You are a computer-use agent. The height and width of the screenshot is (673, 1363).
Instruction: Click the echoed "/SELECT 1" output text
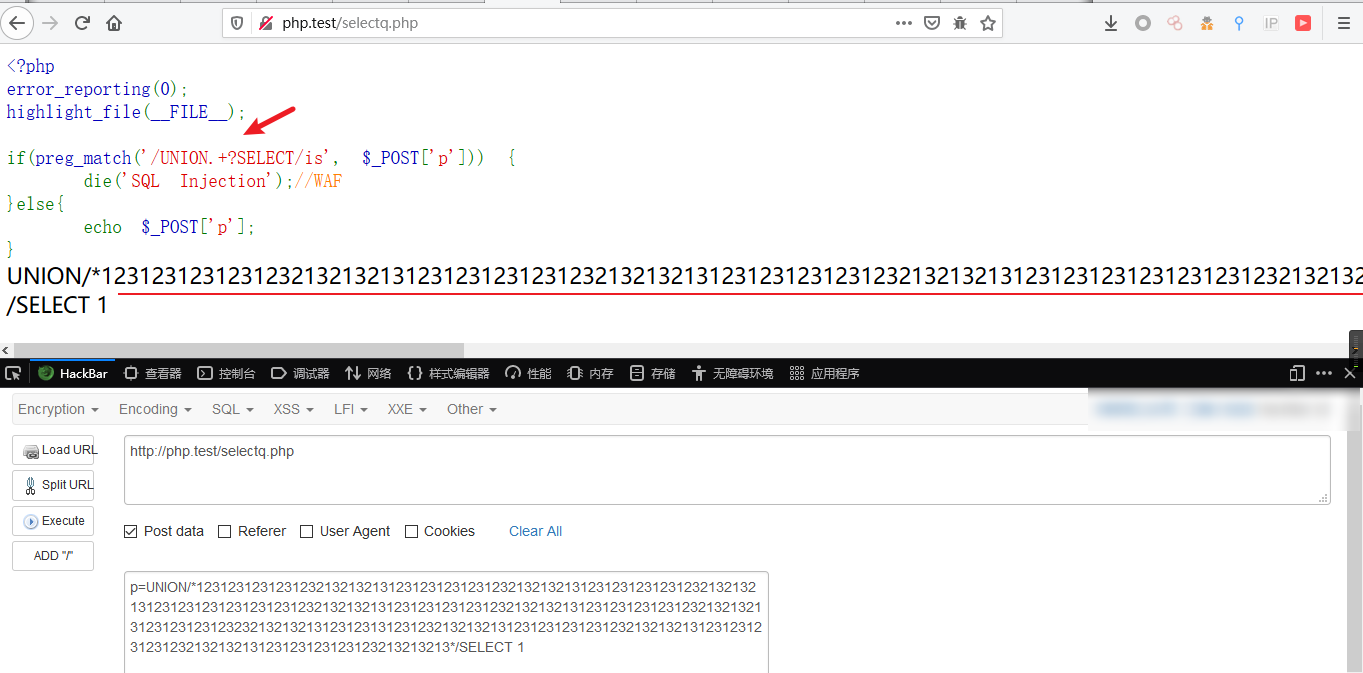coord(57,306)
